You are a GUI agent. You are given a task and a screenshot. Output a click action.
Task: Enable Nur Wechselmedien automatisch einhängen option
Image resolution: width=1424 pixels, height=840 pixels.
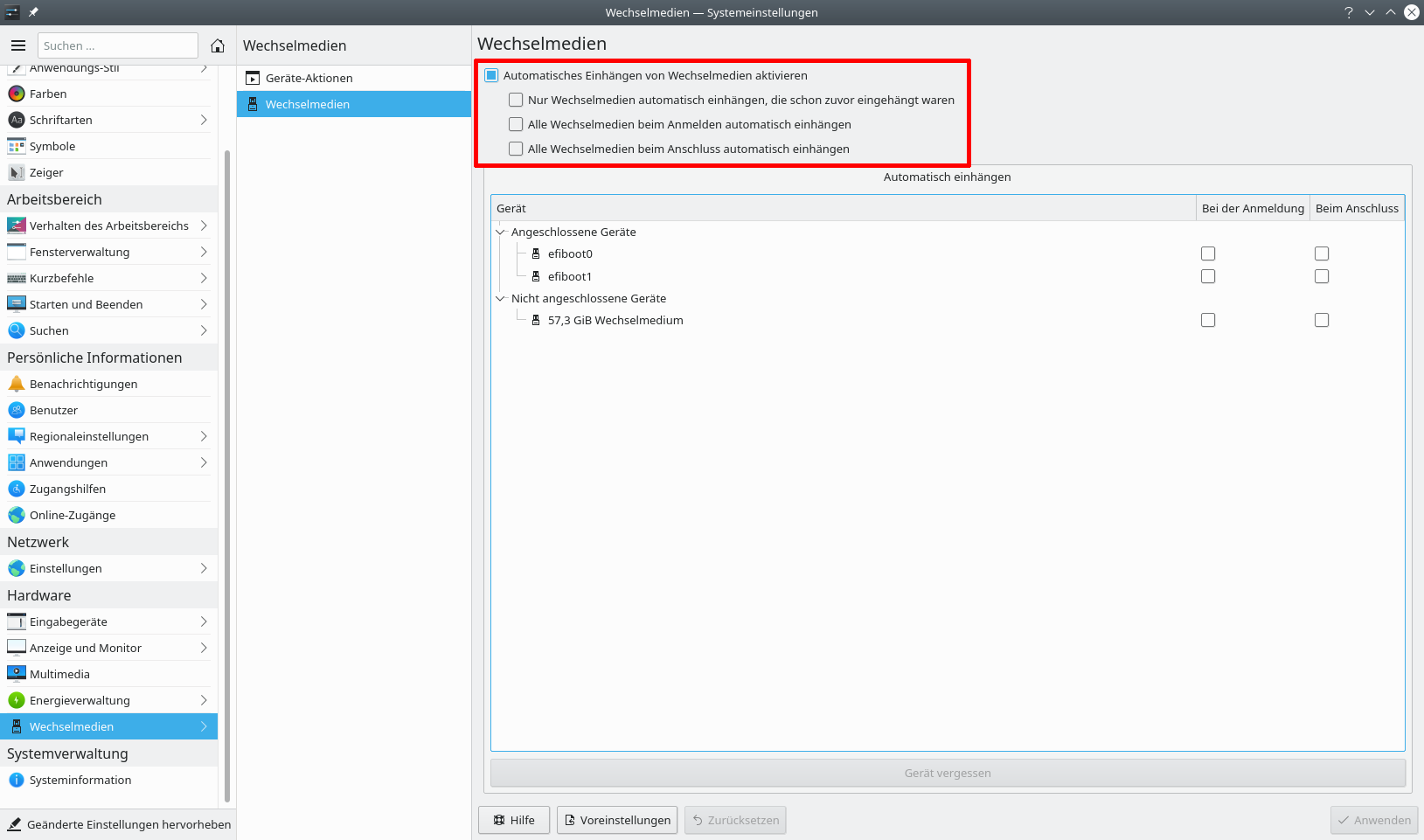(x=516, y=100)
